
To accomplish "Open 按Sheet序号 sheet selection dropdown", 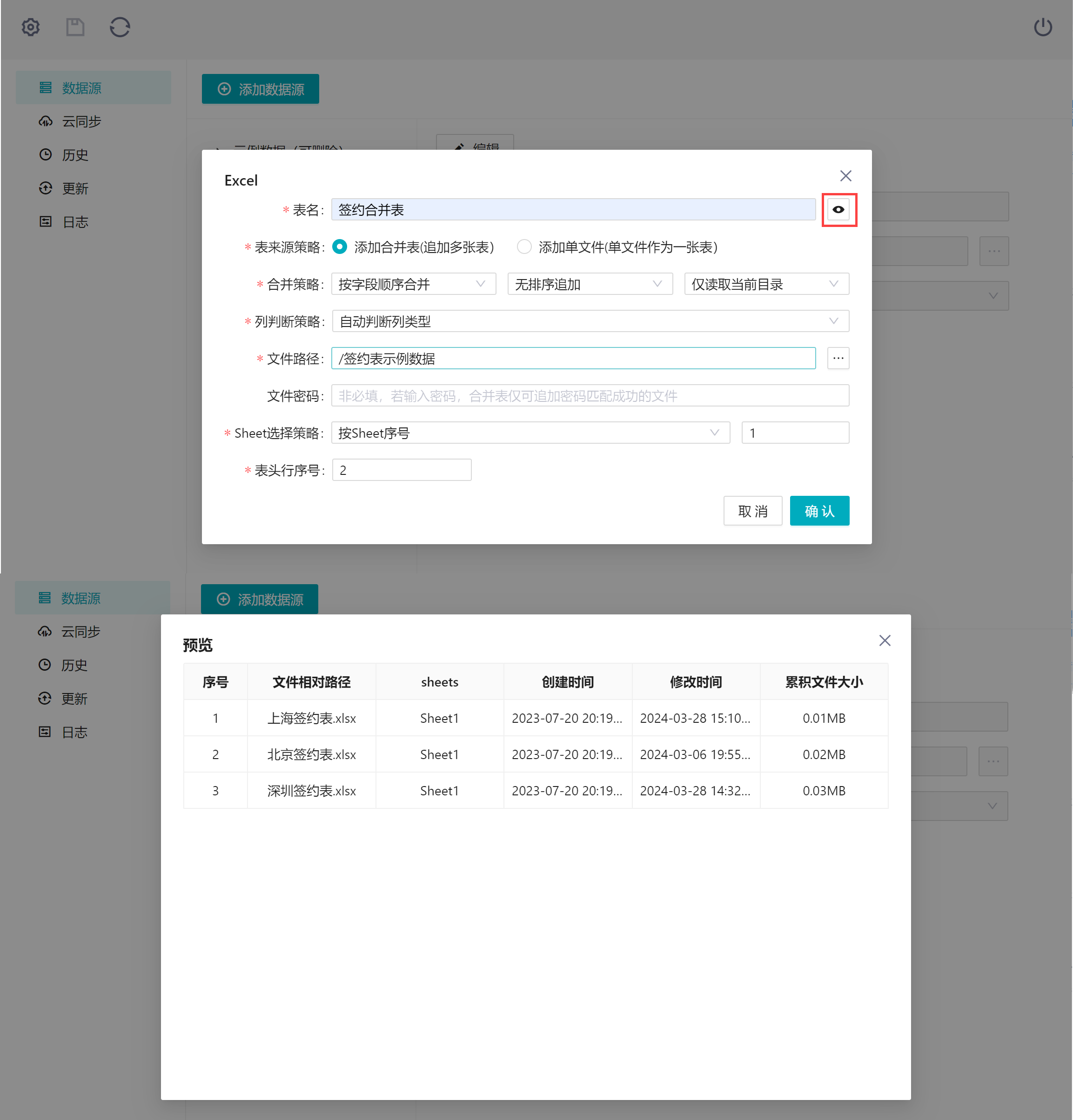I will pos(530,433).
